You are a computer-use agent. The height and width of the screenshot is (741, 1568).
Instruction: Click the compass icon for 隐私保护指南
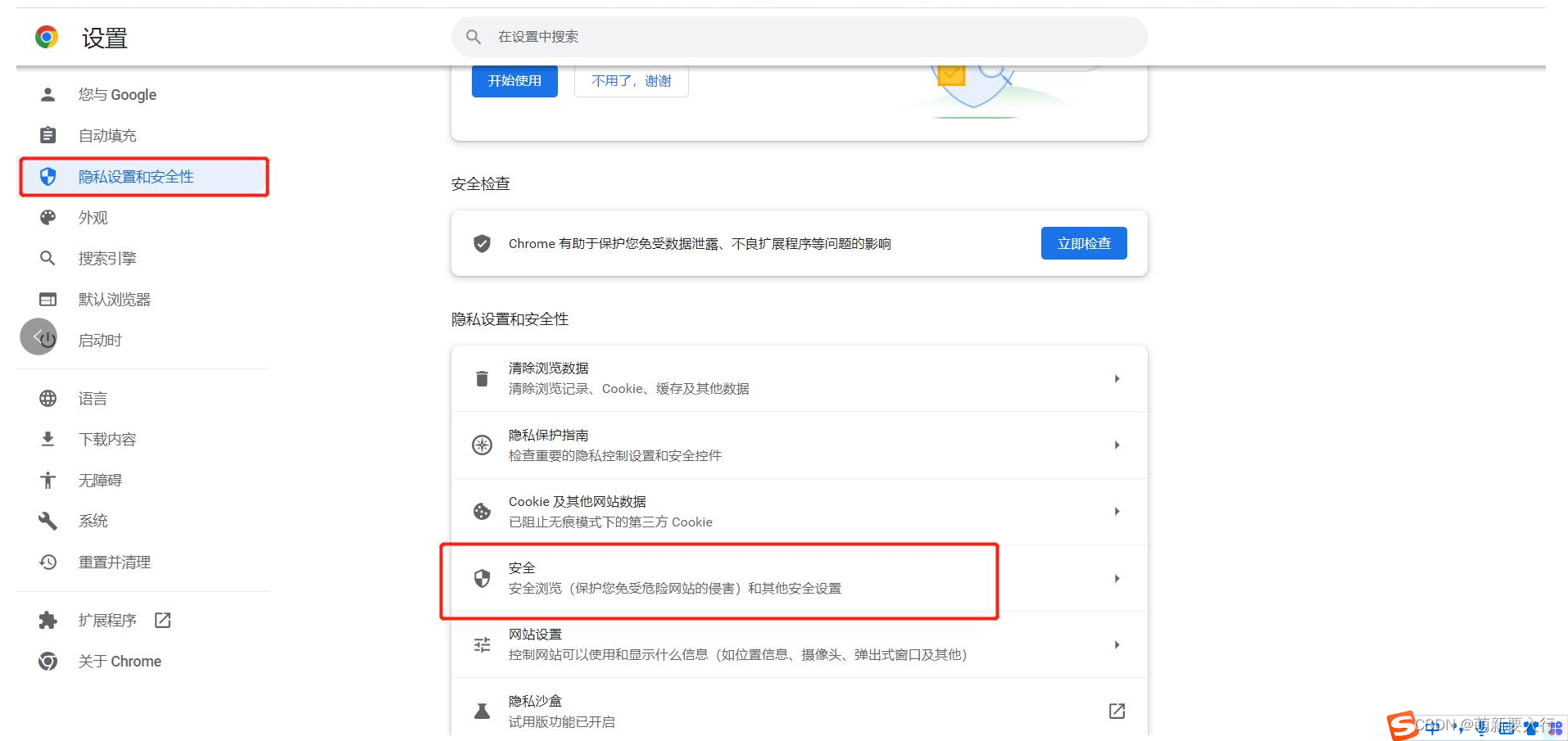pos(482,445)
